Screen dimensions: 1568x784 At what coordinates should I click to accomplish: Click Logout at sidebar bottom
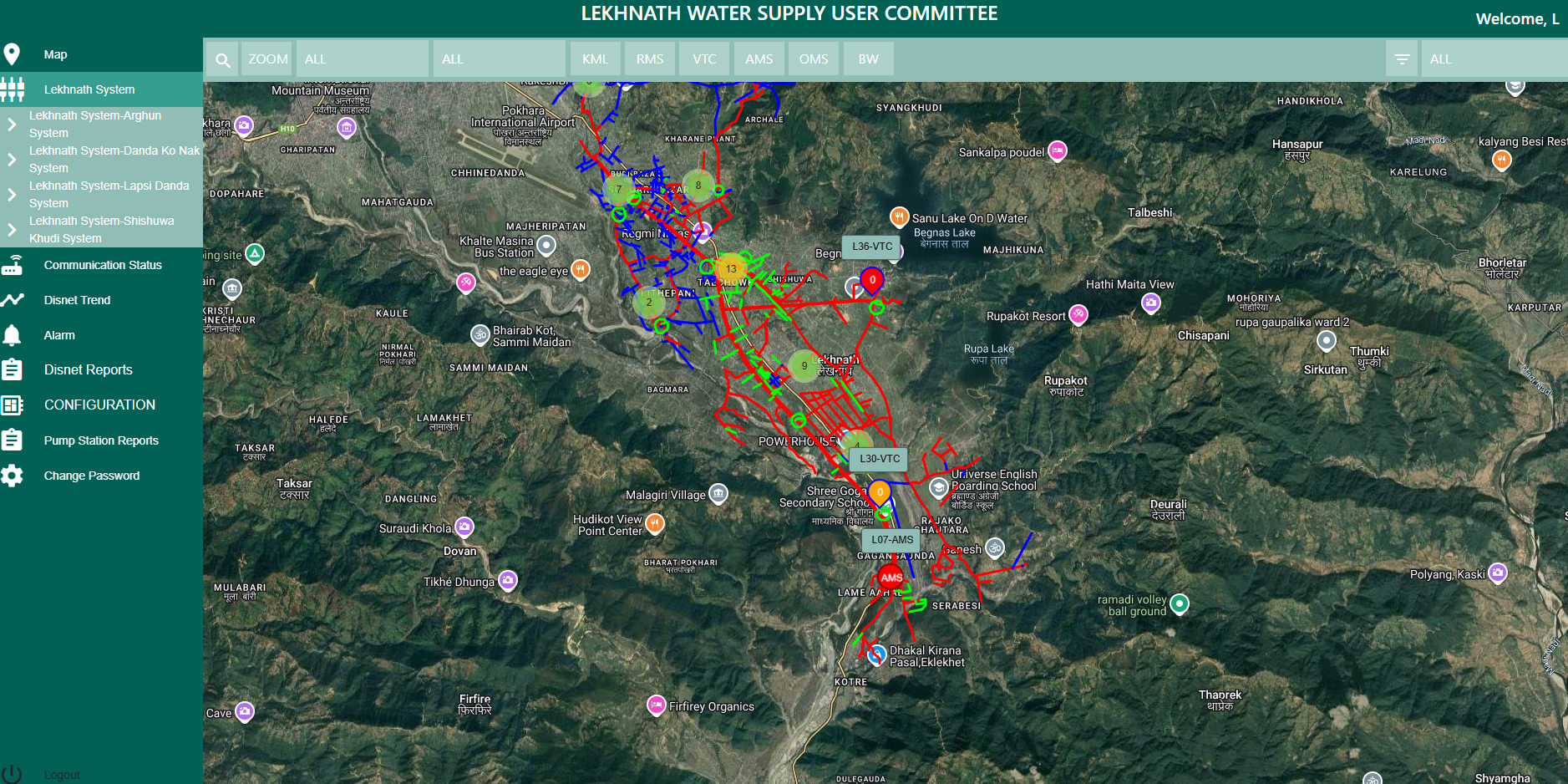[x=61, y=775]
